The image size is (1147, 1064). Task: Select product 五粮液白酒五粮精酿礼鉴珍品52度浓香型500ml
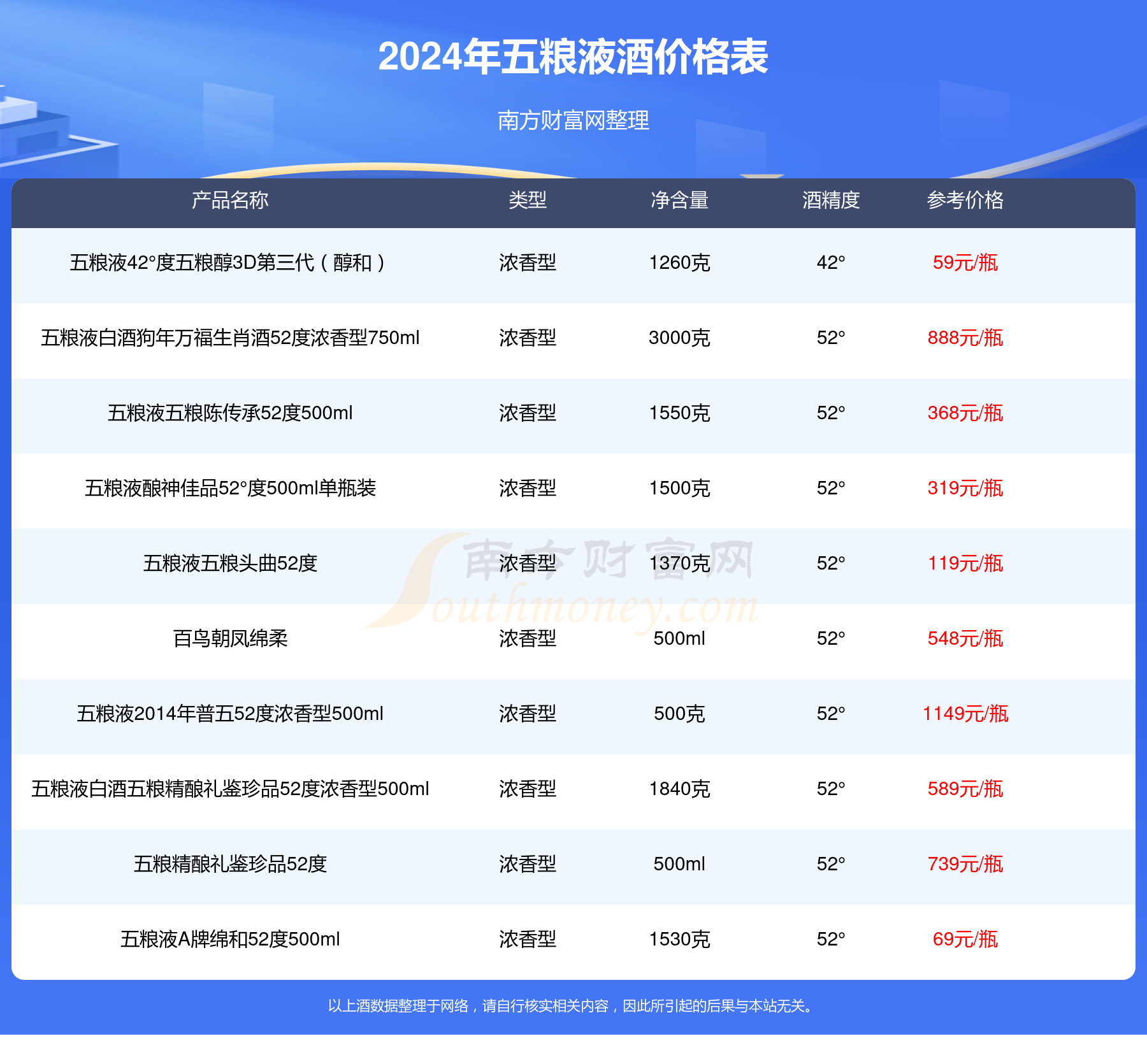pos(230,789)
